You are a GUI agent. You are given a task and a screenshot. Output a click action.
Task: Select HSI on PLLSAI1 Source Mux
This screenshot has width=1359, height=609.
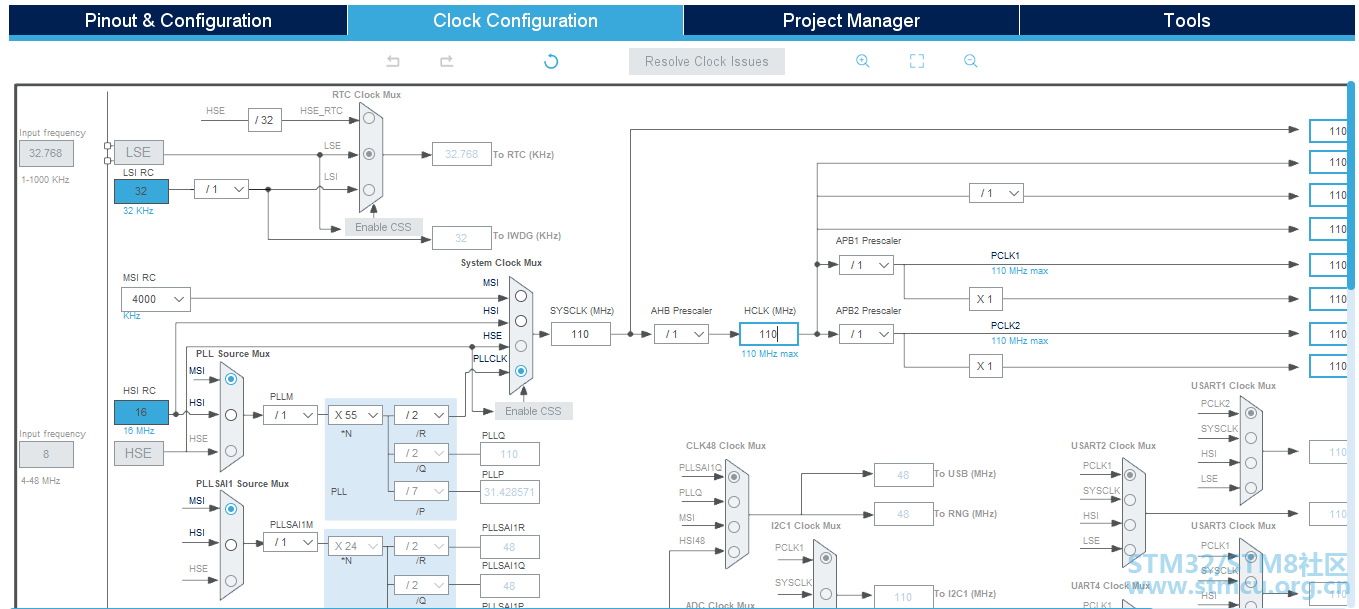[x=231, y=545]
